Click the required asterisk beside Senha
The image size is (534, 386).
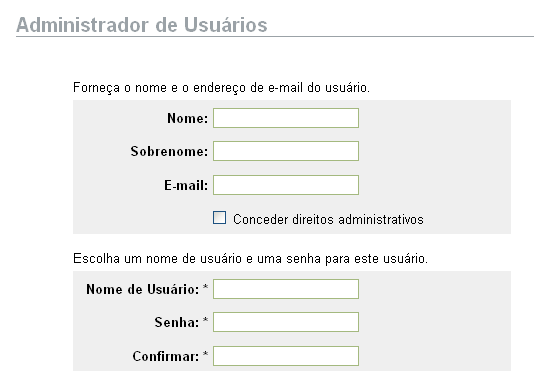205,320
